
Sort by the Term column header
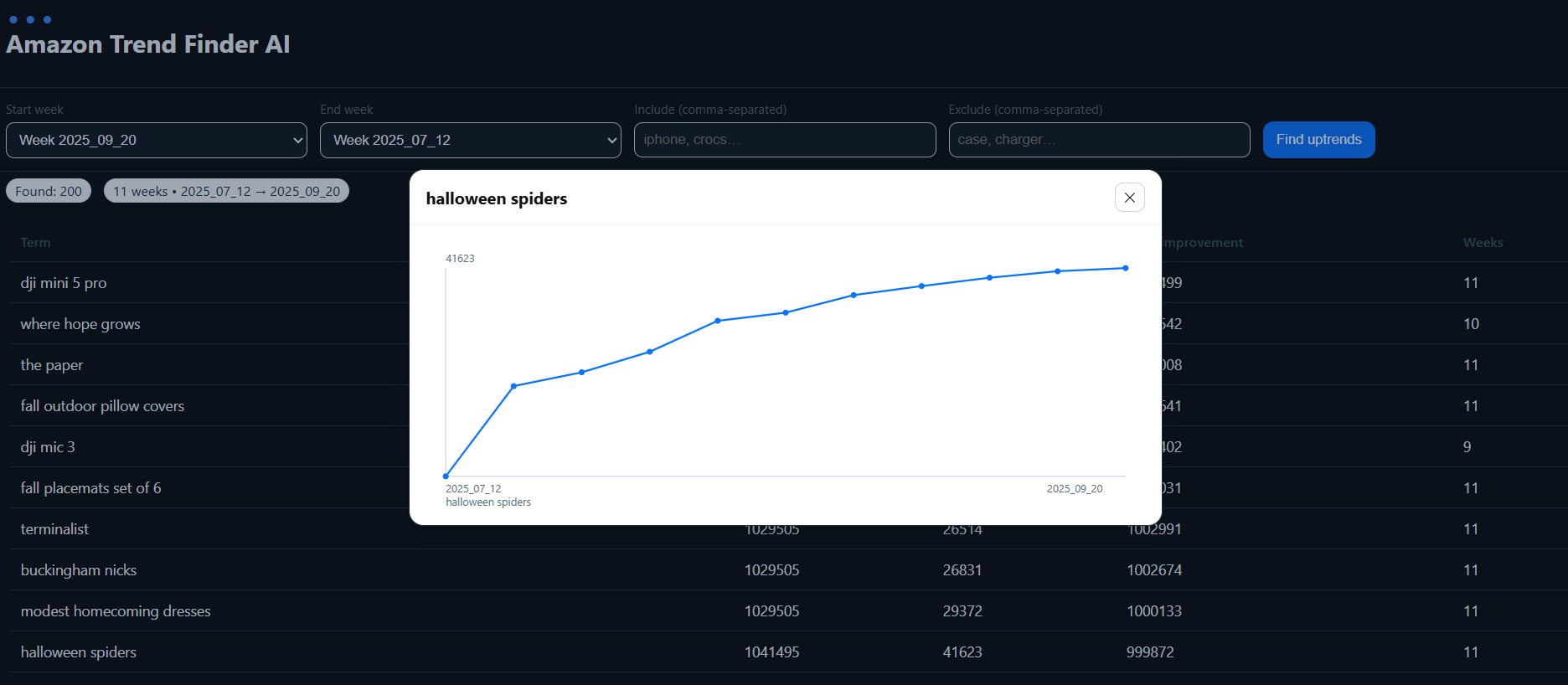[x=35, y=243]
